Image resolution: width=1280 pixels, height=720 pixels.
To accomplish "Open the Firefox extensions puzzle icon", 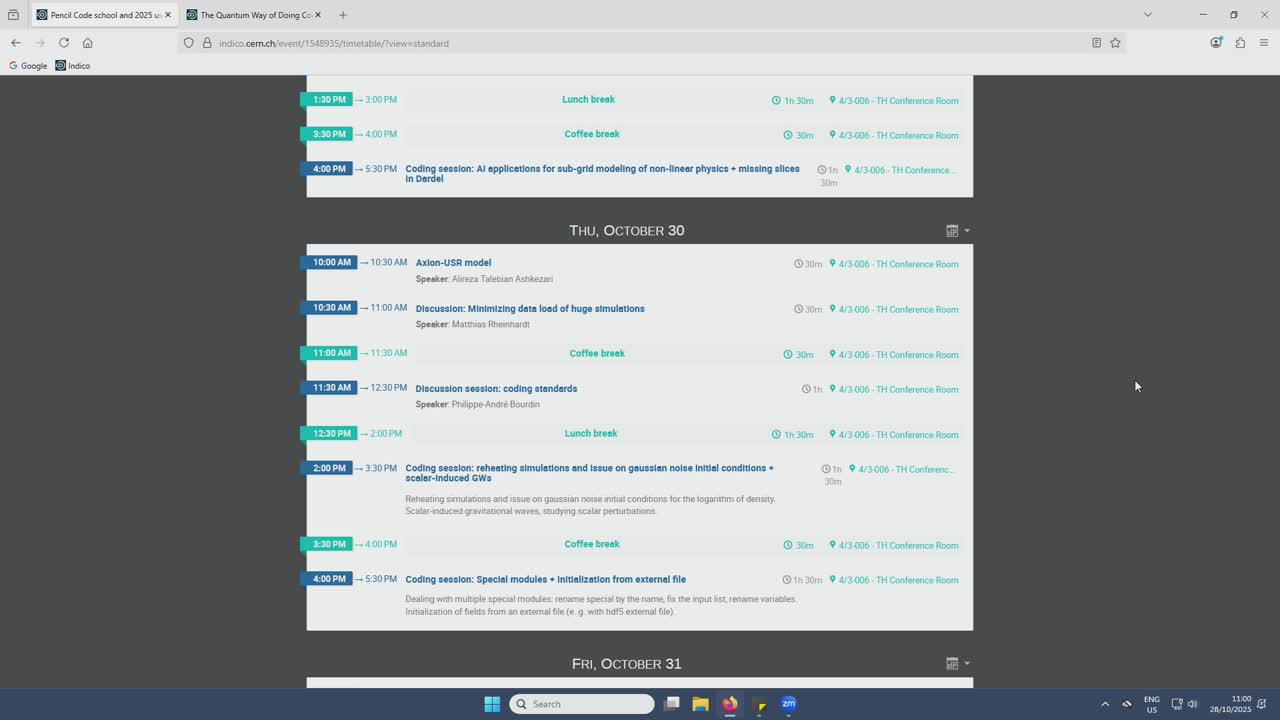I will pos(1240,43).
